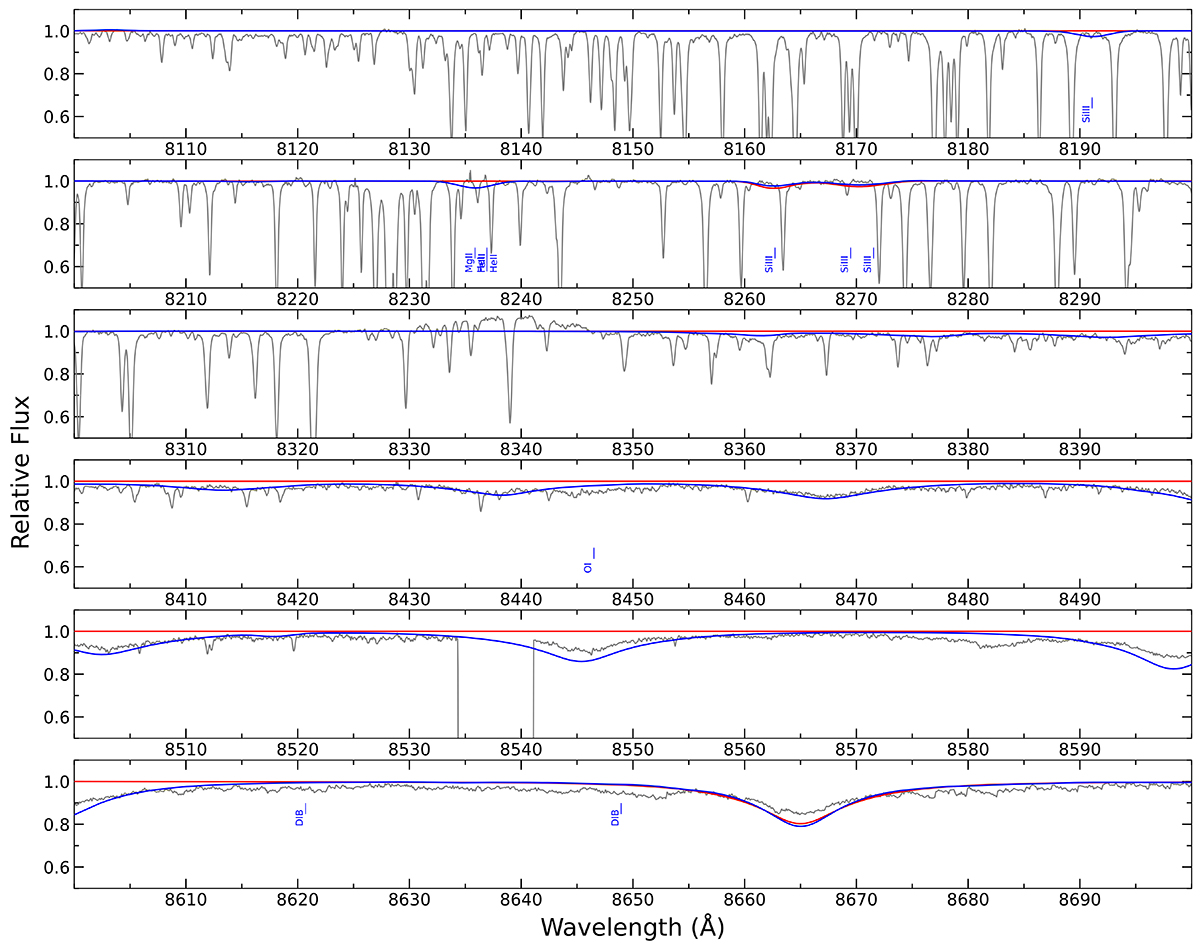1200x945 pixels.
Task: Click the HeII label near 8238
Action: (493, 264)
